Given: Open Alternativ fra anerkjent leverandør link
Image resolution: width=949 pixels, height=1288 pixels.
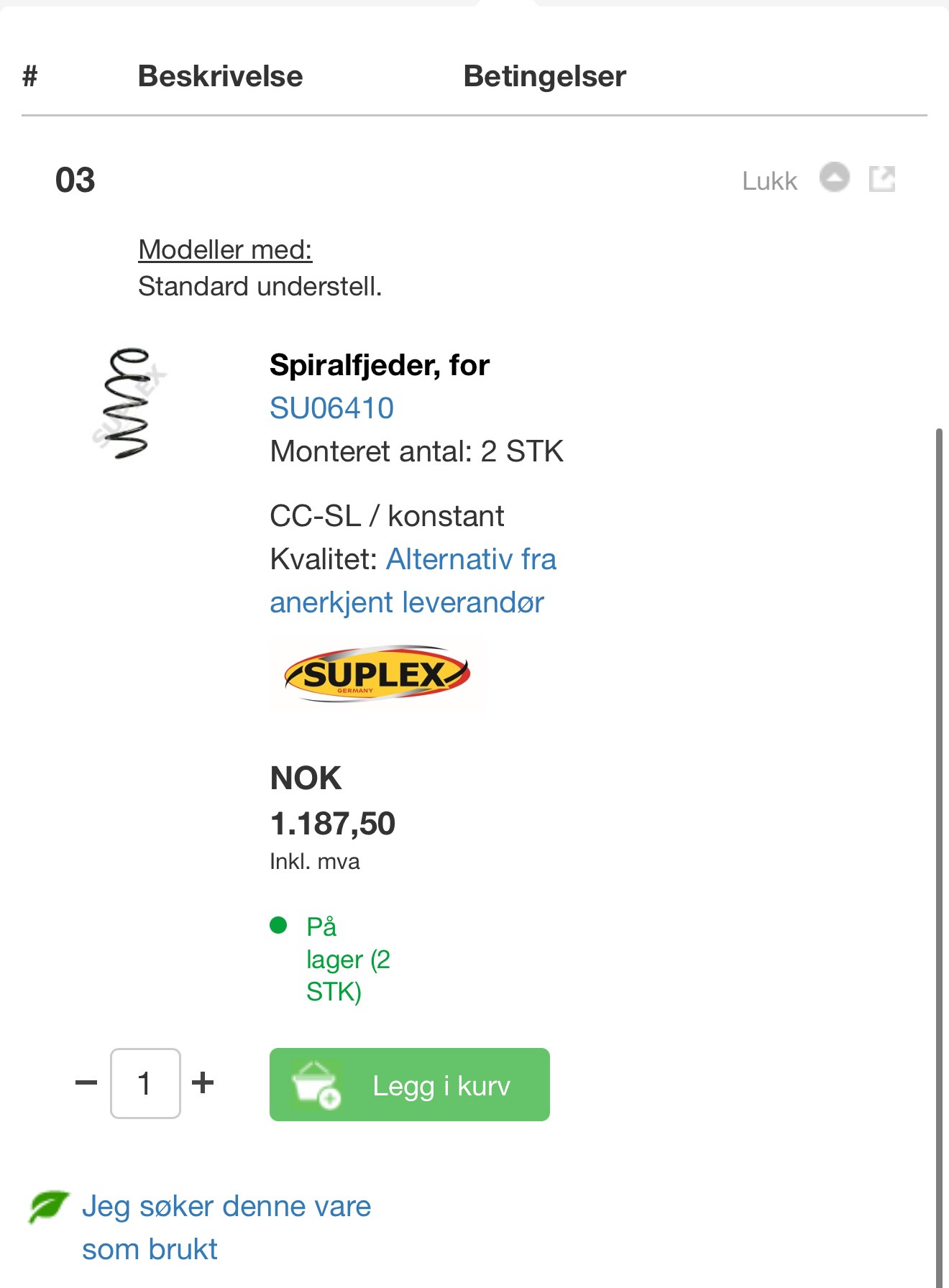Looking at the screenshot, I should [x=413, y=581].
